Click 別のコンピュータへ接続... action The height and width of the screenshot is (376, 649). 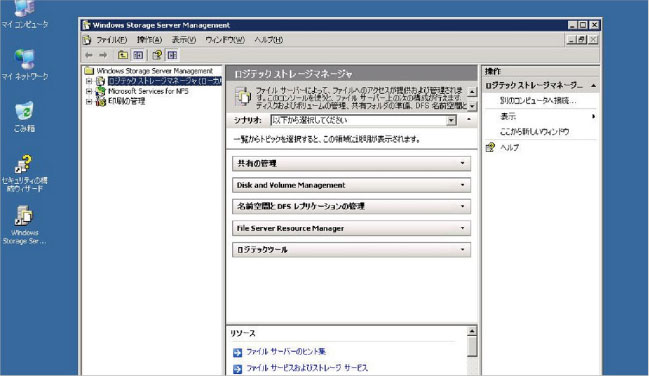click(538, 101)
